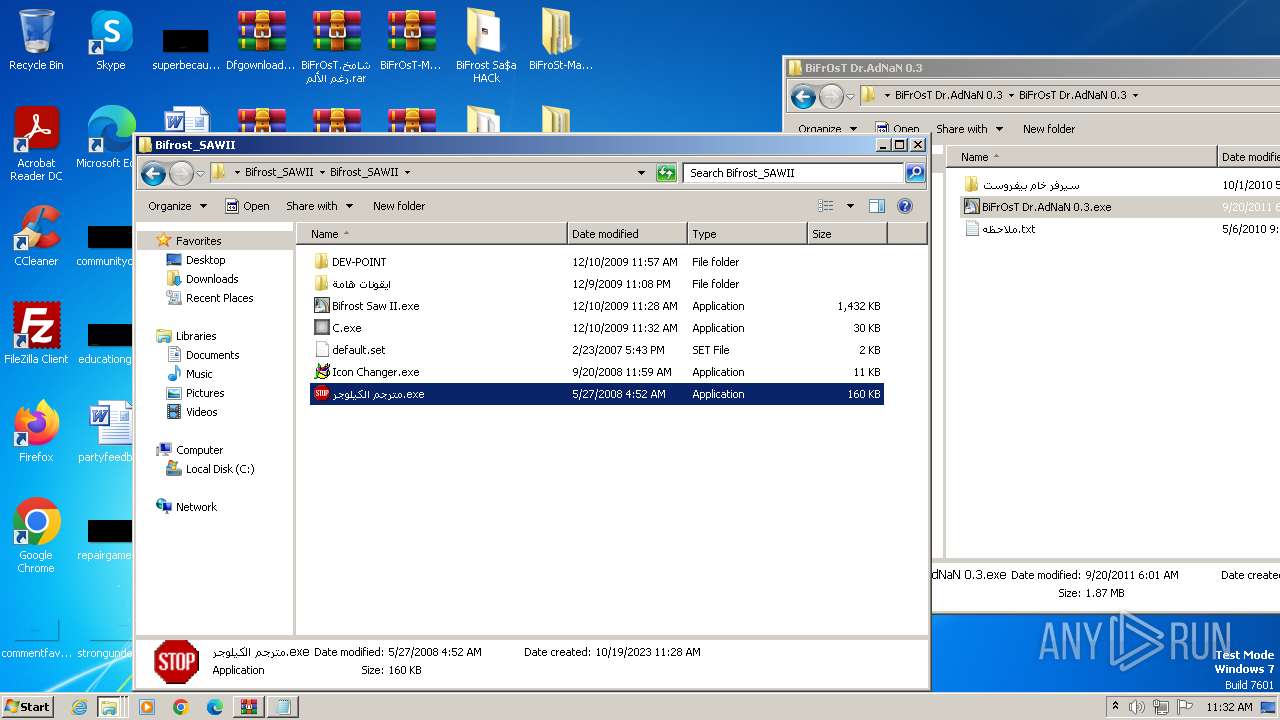Select Recent Places in navigation pane

(x=219, y=298)
